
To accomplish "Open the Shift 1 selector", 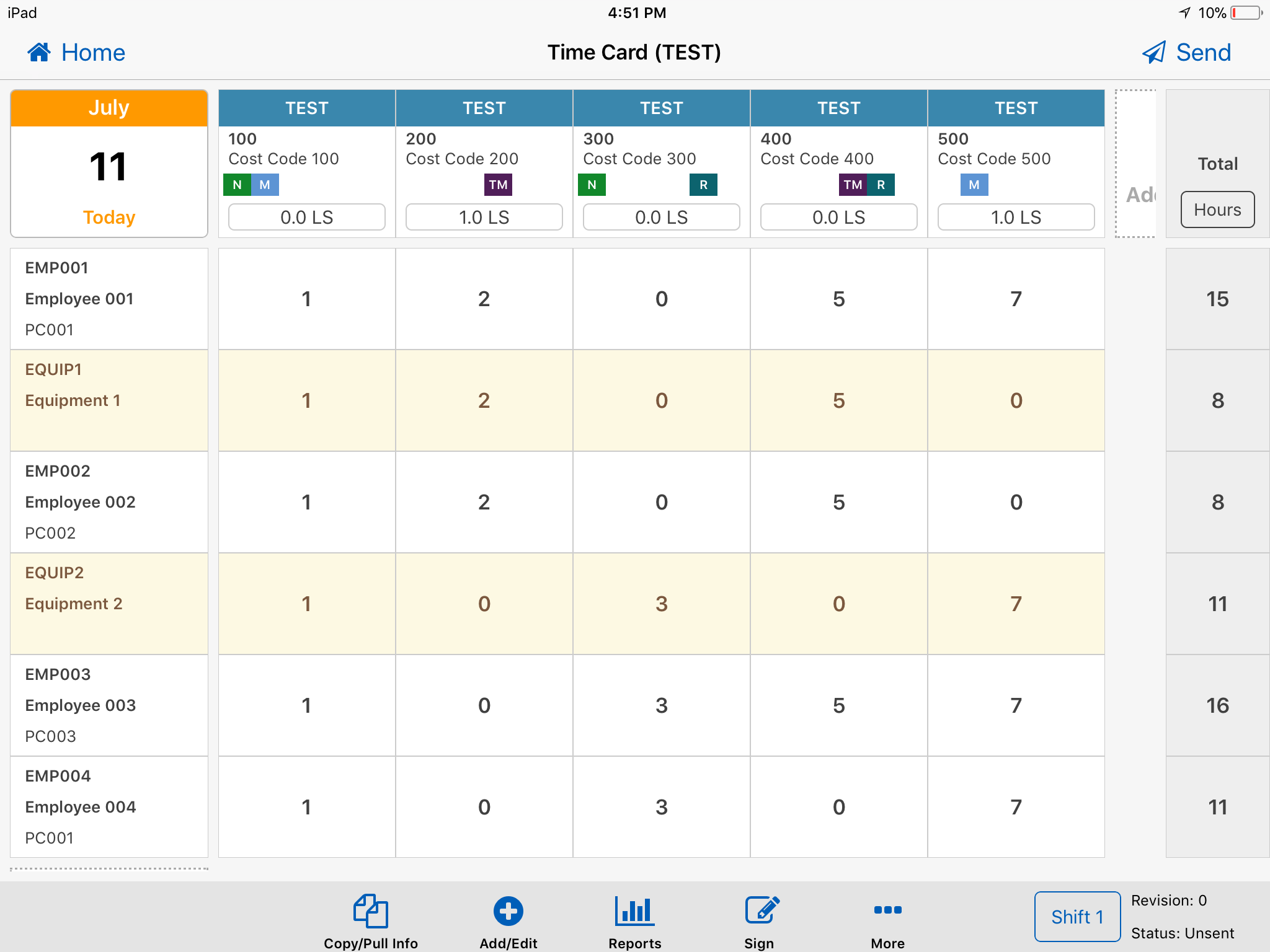I will pos(1077,917).
